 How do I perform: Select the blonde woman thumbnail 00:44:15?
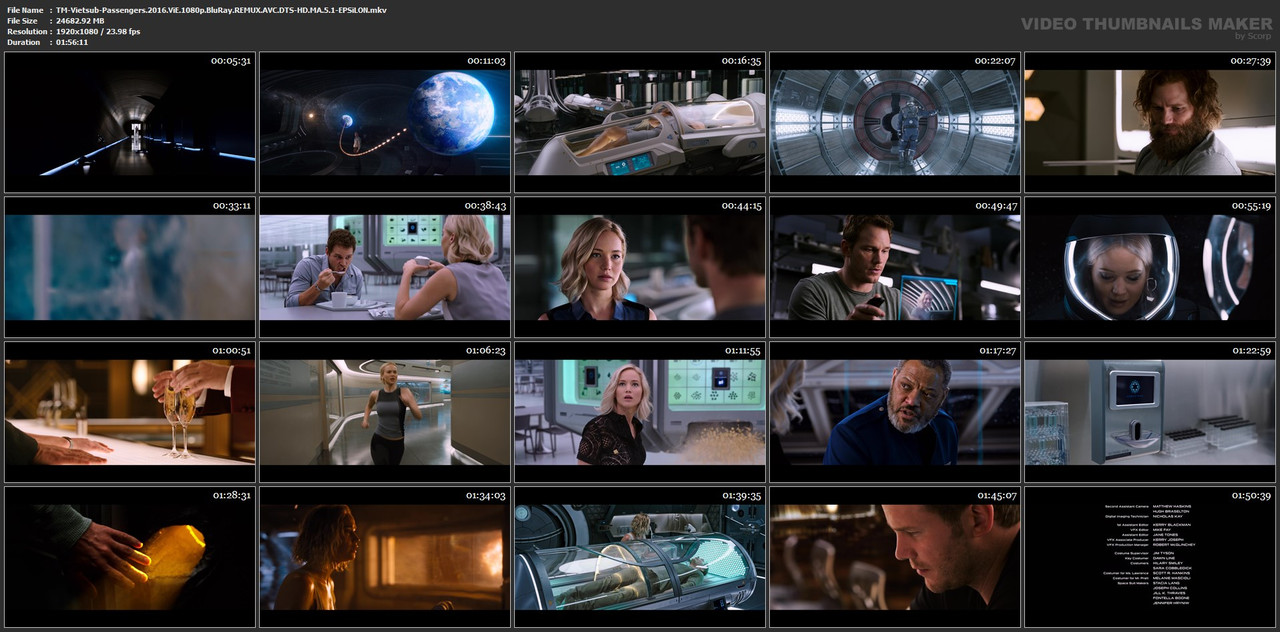point(640,267)
